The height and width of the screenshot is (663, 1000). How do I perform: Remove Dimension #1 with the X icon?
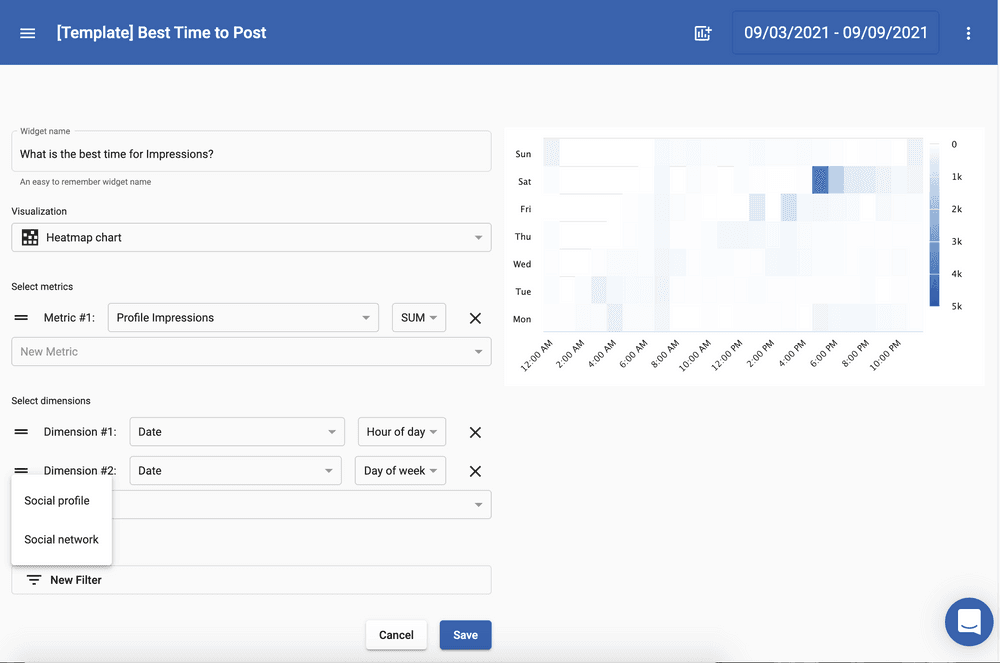475,432
